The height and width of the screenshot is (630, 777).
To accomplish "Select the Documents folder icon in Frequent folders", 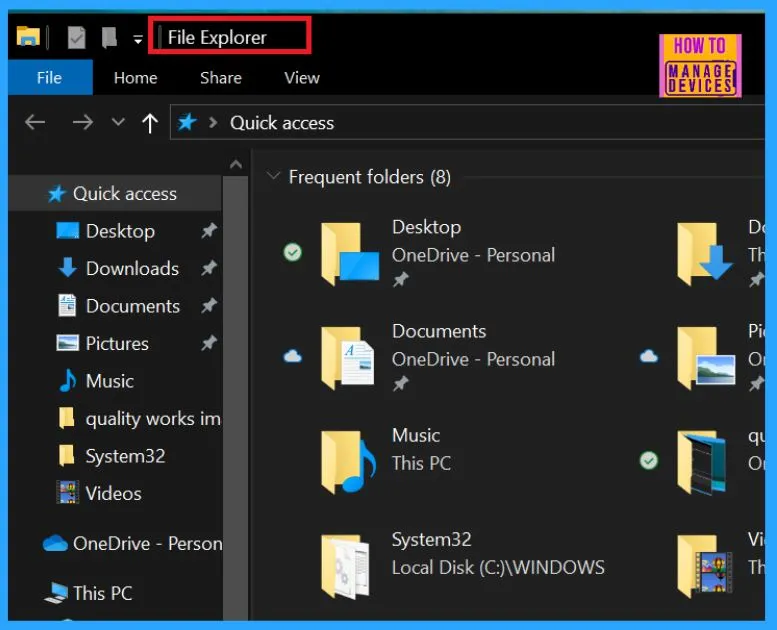I will (x=348, y=358).
